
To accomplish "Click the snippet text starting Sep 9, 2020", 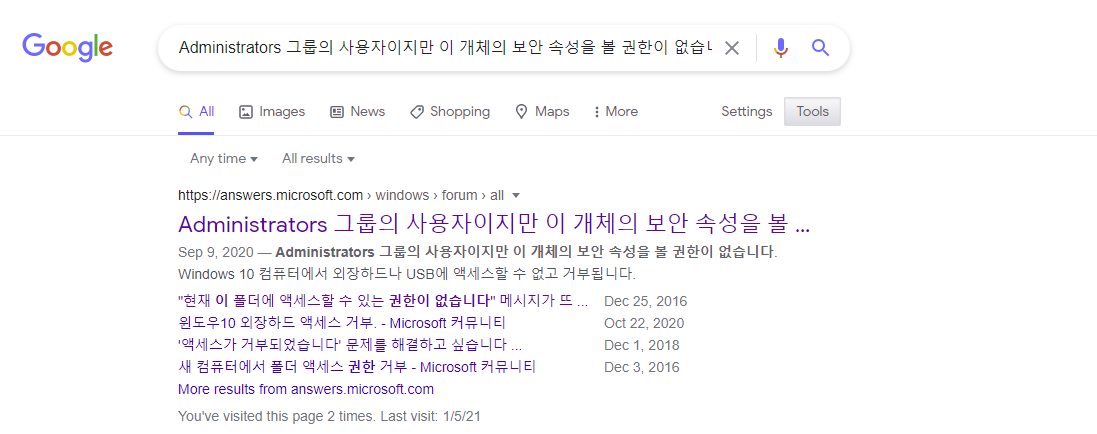I will [x=478, y=251].
